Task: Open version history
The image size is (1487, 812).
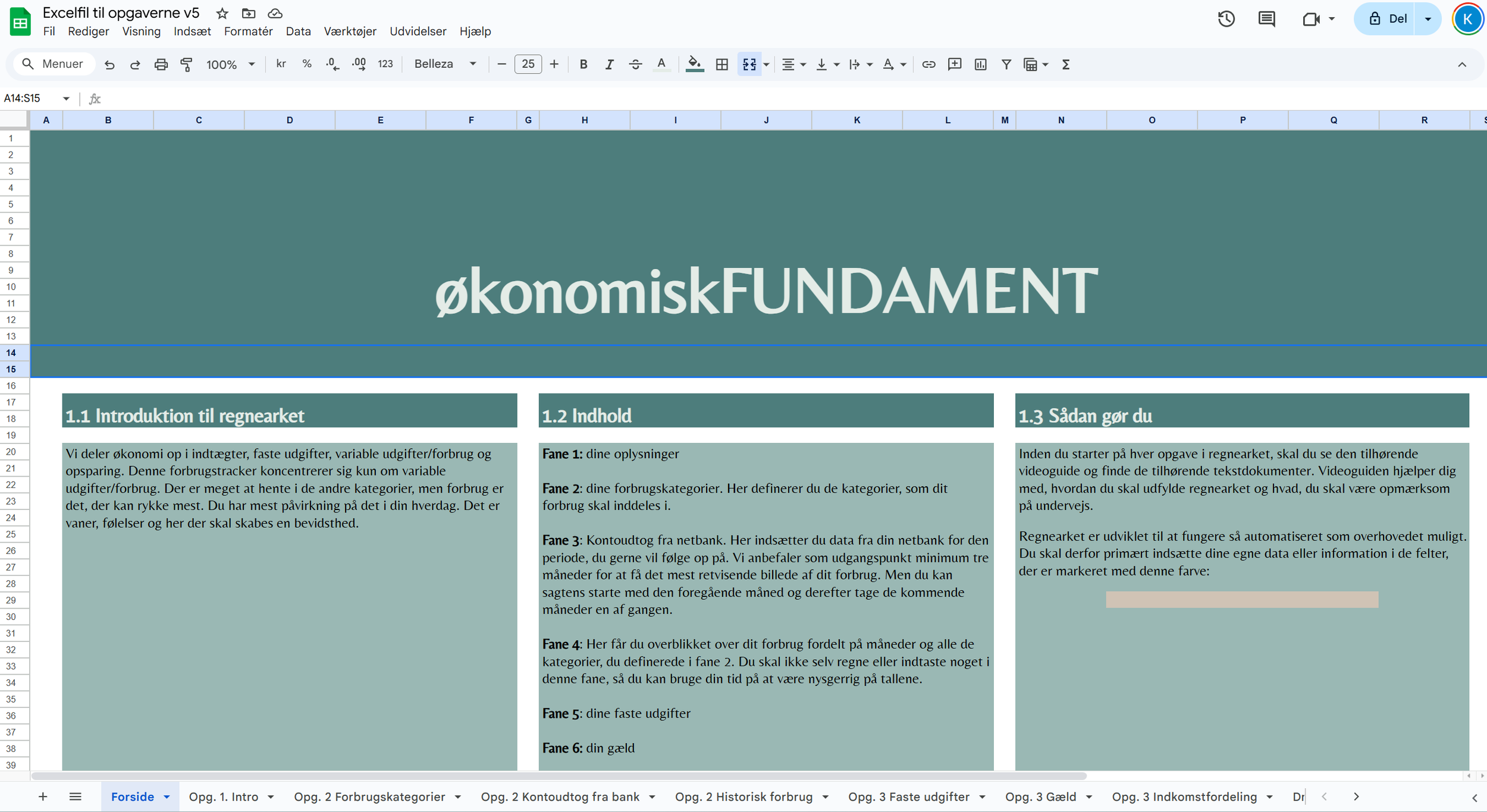Action: tap(1226, 18)
